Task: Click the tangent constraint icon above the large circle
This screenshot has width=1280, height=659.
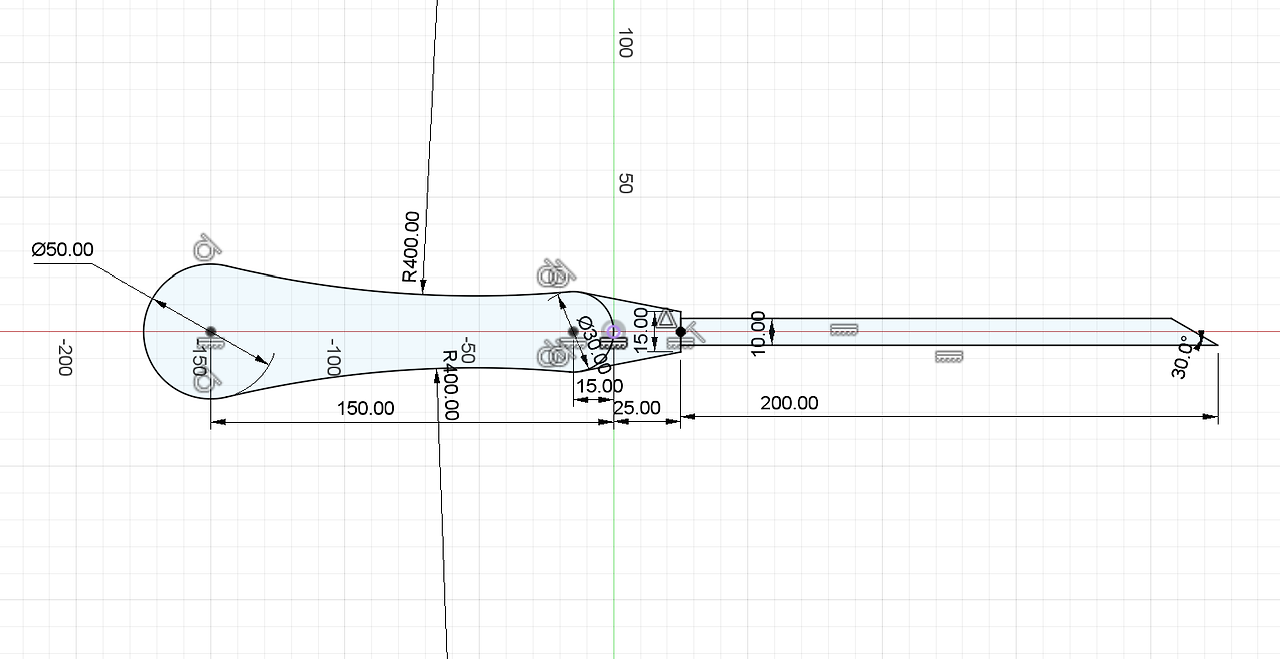Action: [x=208, y=247]
